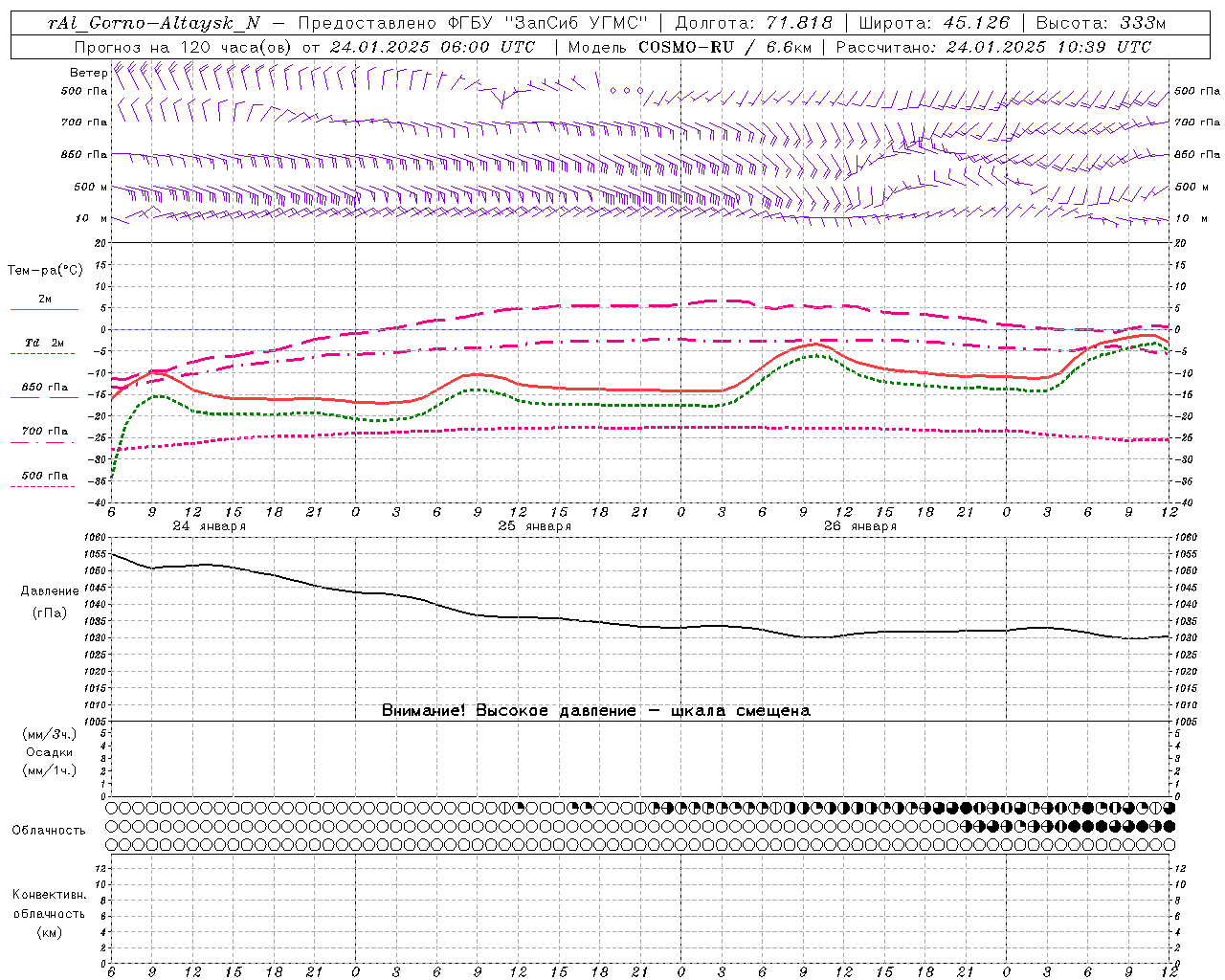Click the Долгота: 71.818 value
This screenshot has width=1225, height=980.
pos(754,23)
